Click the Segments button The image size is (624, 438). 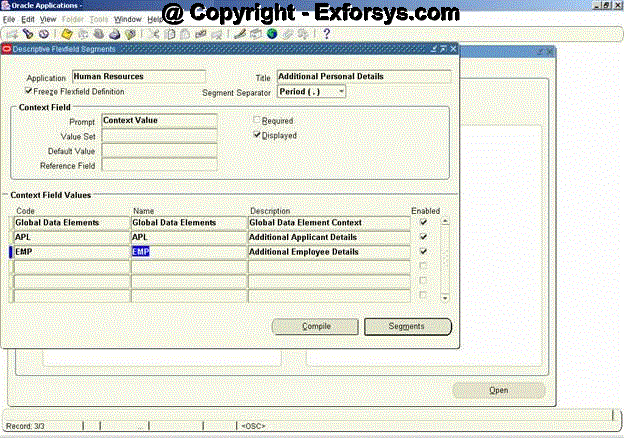click(x=407, y=326)
